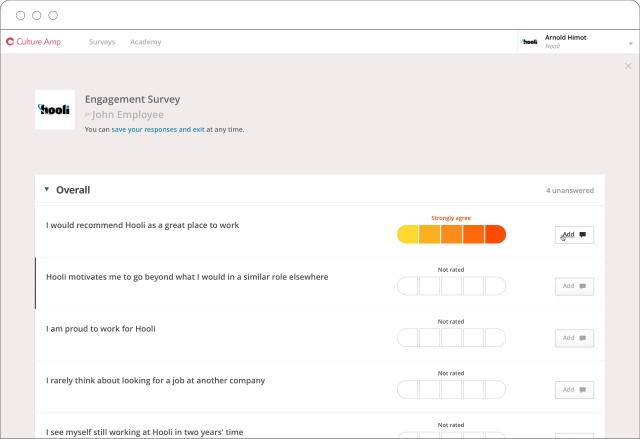The width and height of the screenshot is (640, 439).
Task: Click the small Hooli logo beside Arnold Himot
Action: (530, 42)
